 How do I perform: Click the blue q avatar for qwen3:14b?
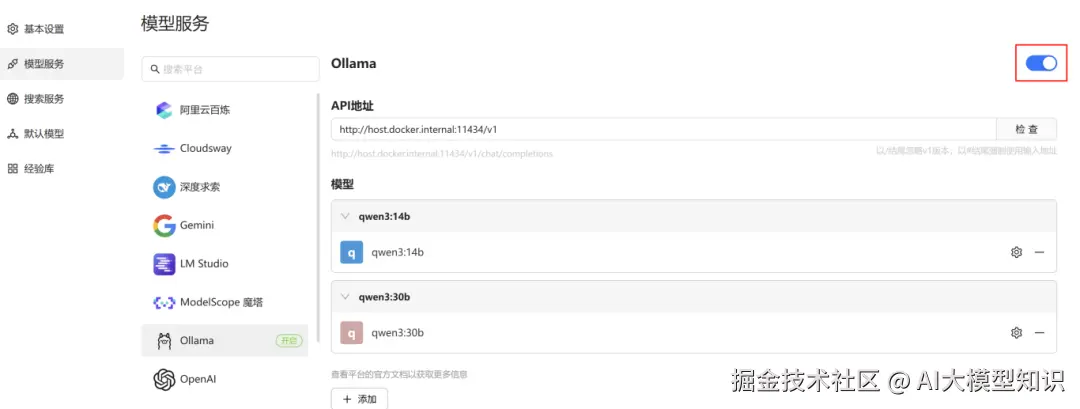click(x=351, y=252)
